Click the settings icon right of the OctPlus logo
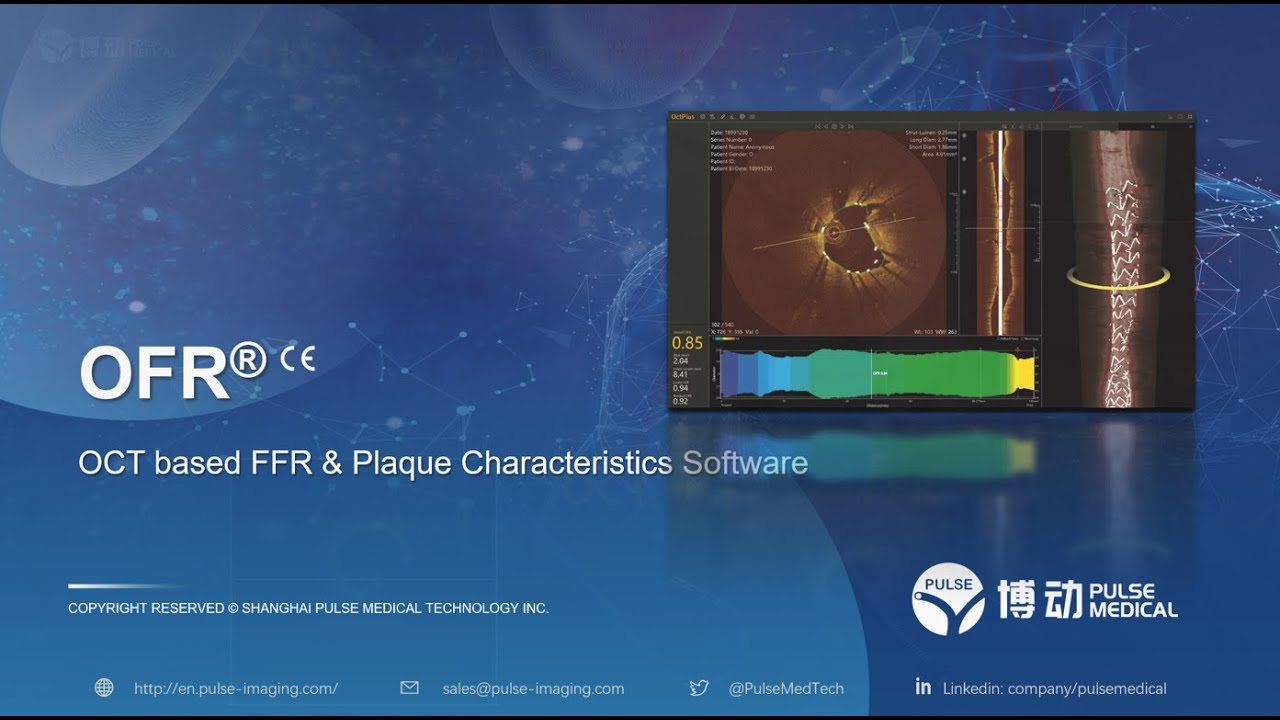 pos(703,117)
